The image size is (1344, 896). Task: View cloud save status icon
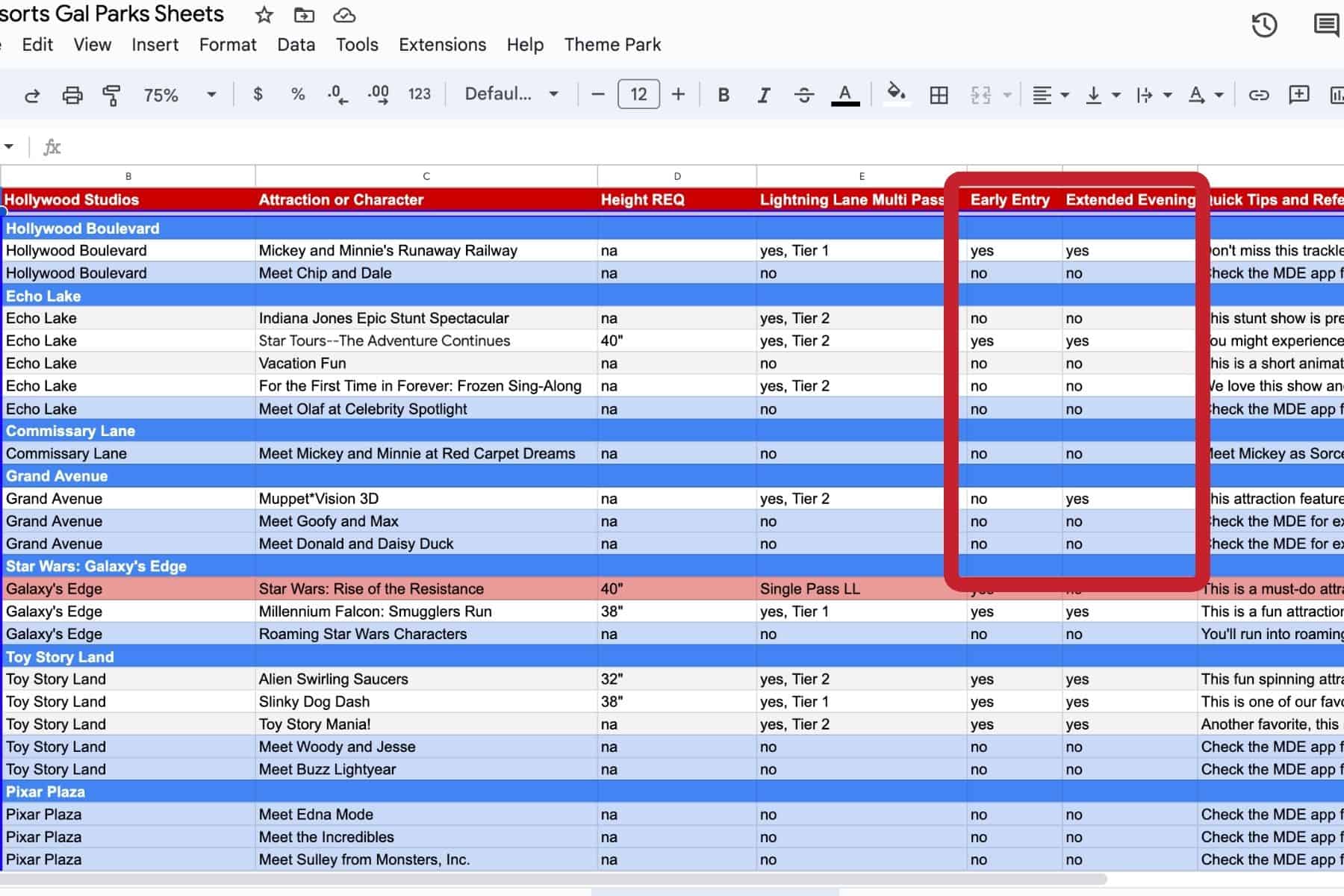tap(343, 15)
